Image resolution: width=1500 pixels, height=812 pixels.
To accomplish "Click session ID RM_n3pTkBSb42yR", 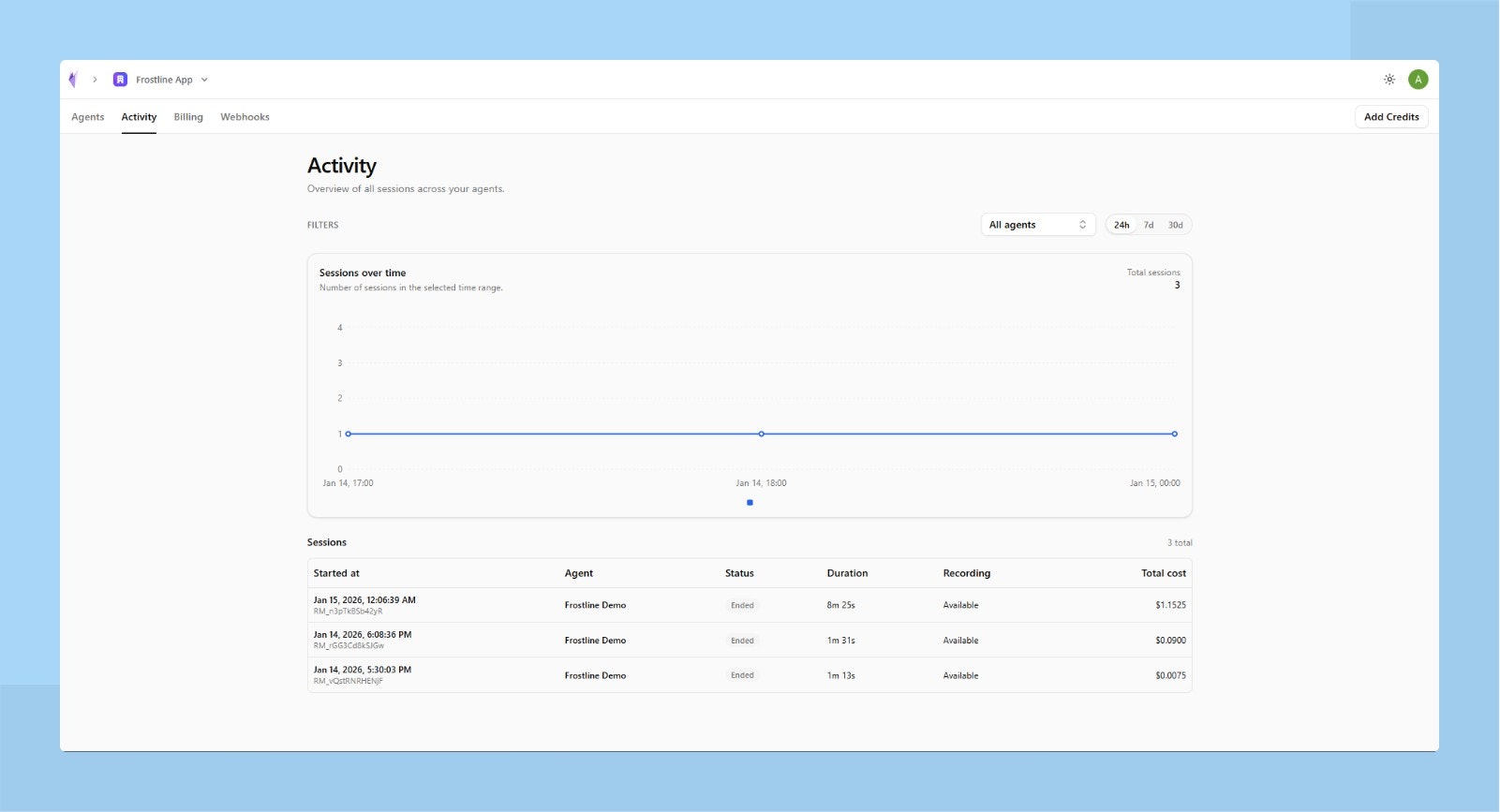I will point(348,612).
